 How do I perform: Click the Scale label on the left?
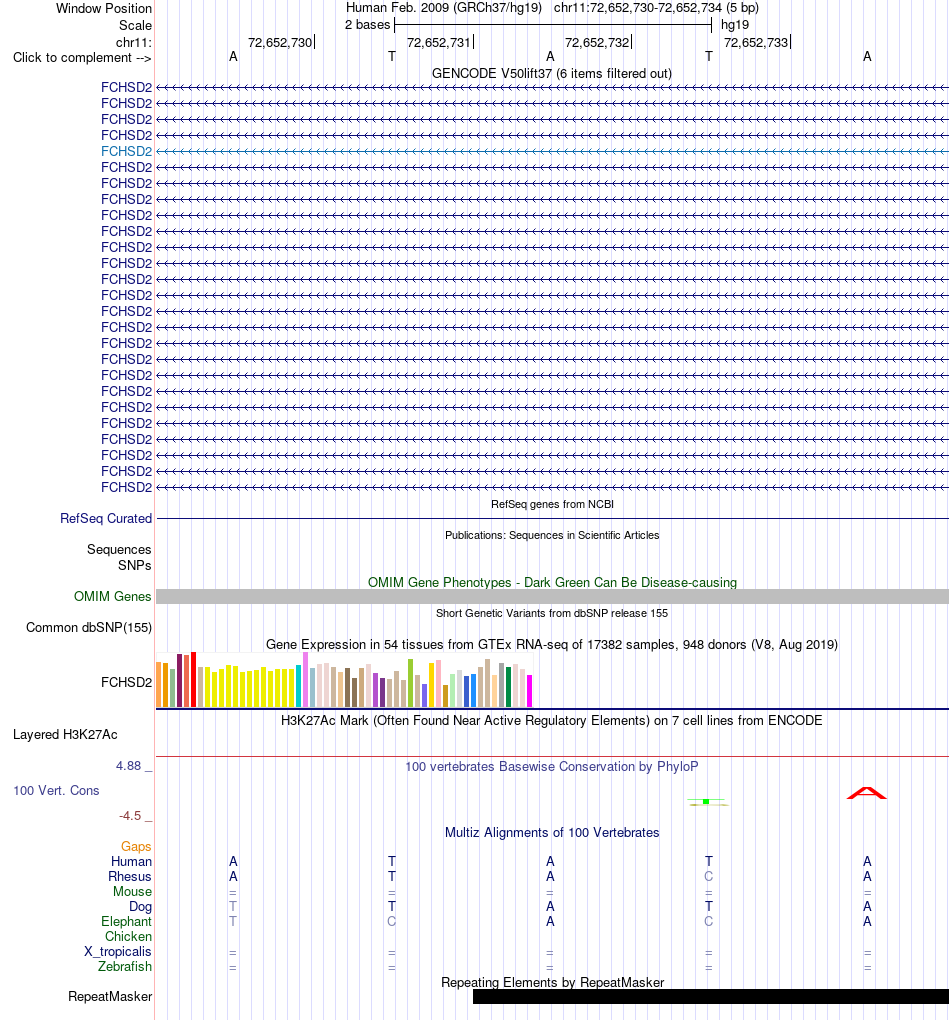135,25
